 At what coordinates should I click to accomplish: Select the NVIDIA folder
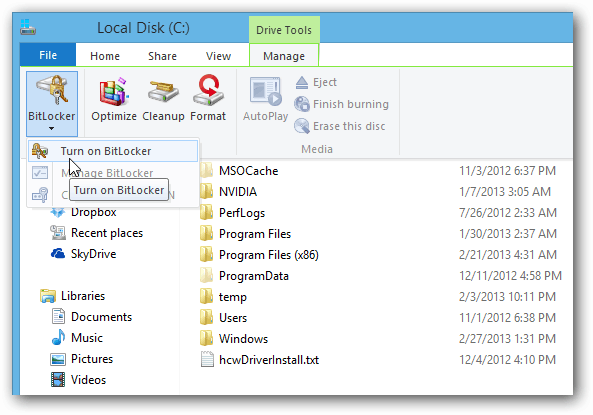(x=238, y=192)
